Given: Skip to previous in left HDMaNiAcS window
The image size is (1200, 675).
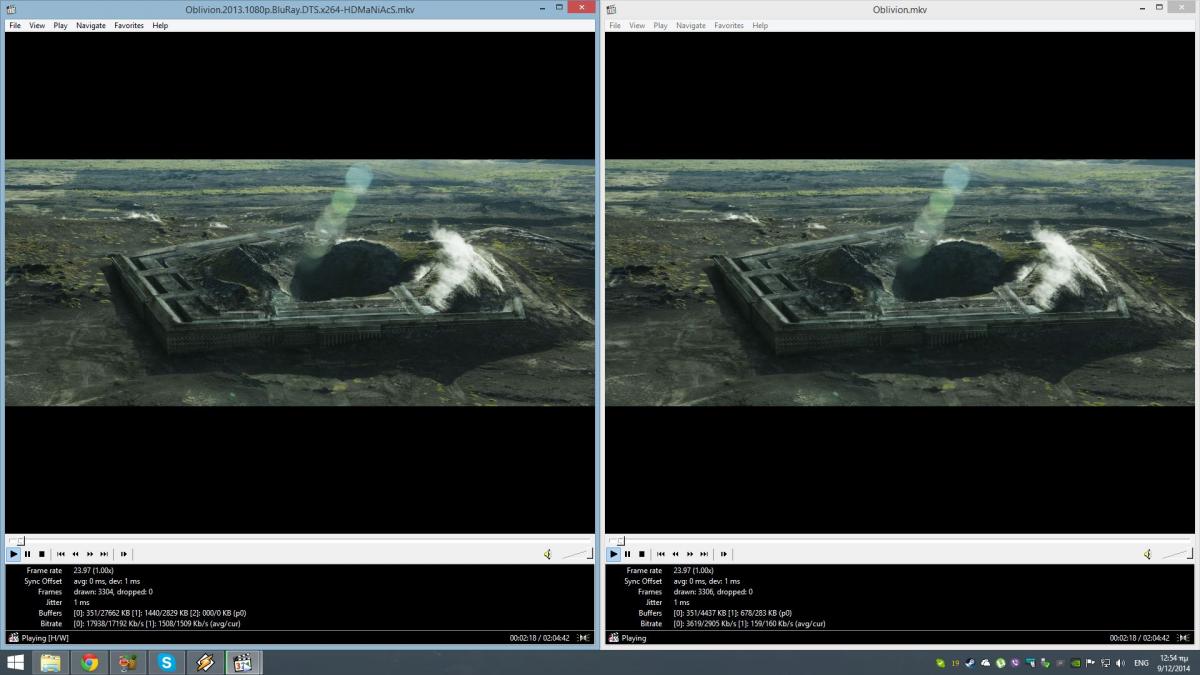Looking at the screenshot, I should point(61,554).
